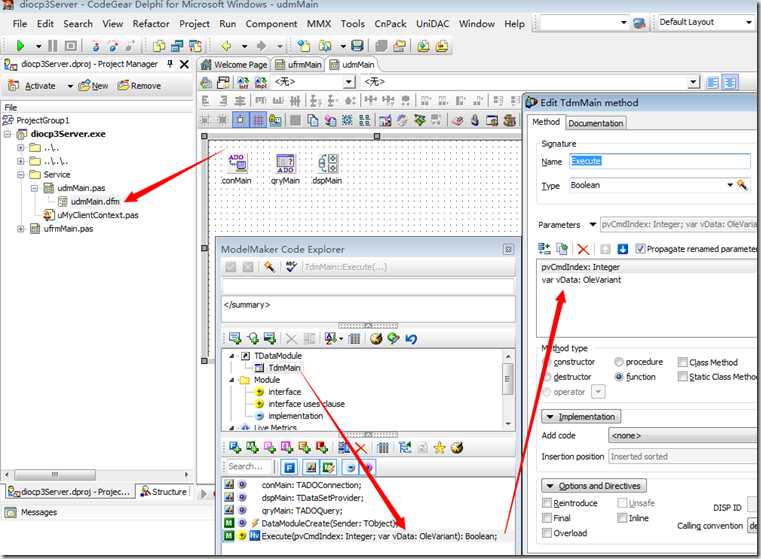Click the green Run button in toolbar
Screen dimensions: 761x559
point(20,46)
